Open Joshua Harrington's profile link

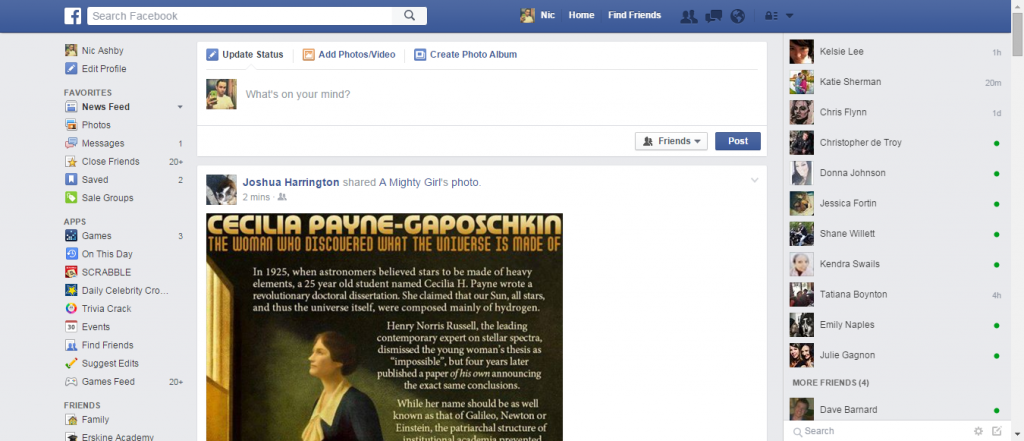click(x=291, y=182)
